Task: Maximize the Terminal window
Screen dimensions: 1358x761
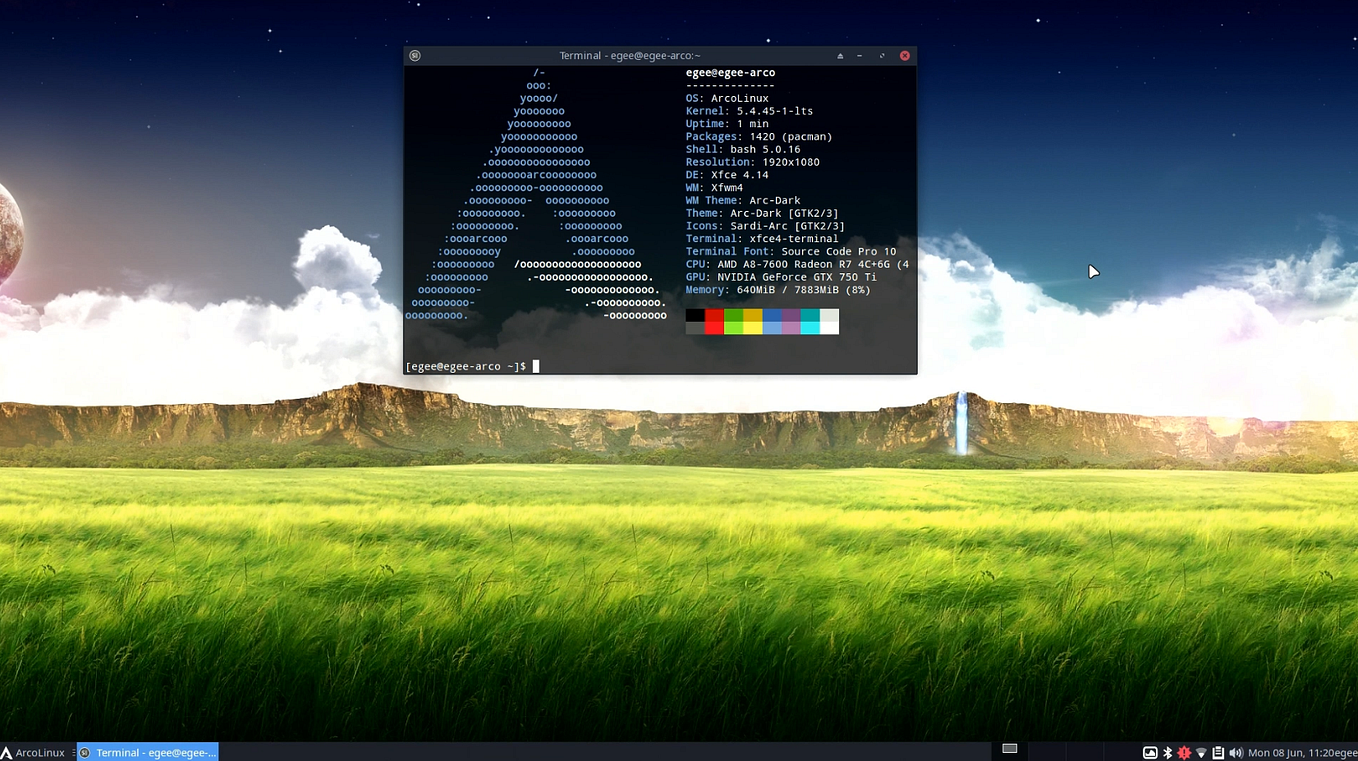Action: pos(882,55)
